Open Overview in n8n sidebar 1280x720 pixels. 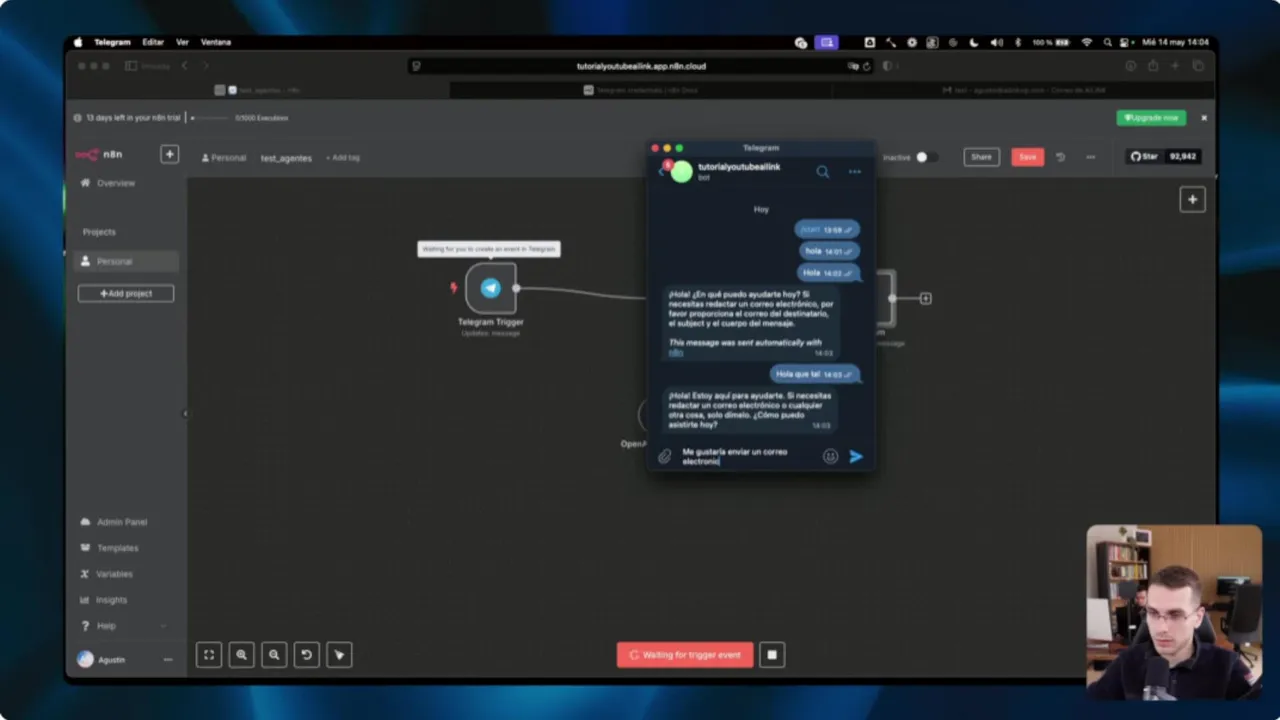tap(116, 183)
